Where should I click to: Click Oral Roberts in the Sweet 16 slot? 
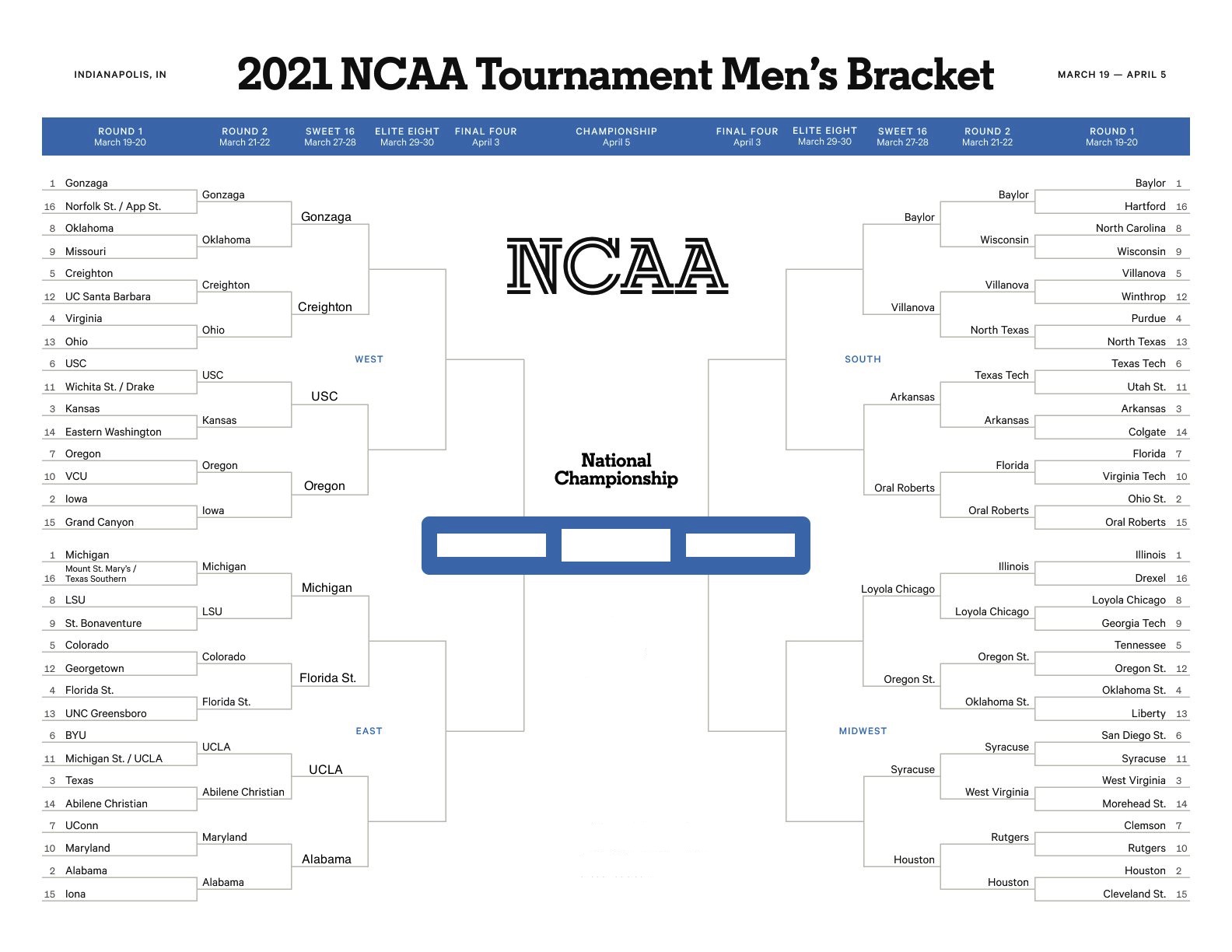point(905,488)
